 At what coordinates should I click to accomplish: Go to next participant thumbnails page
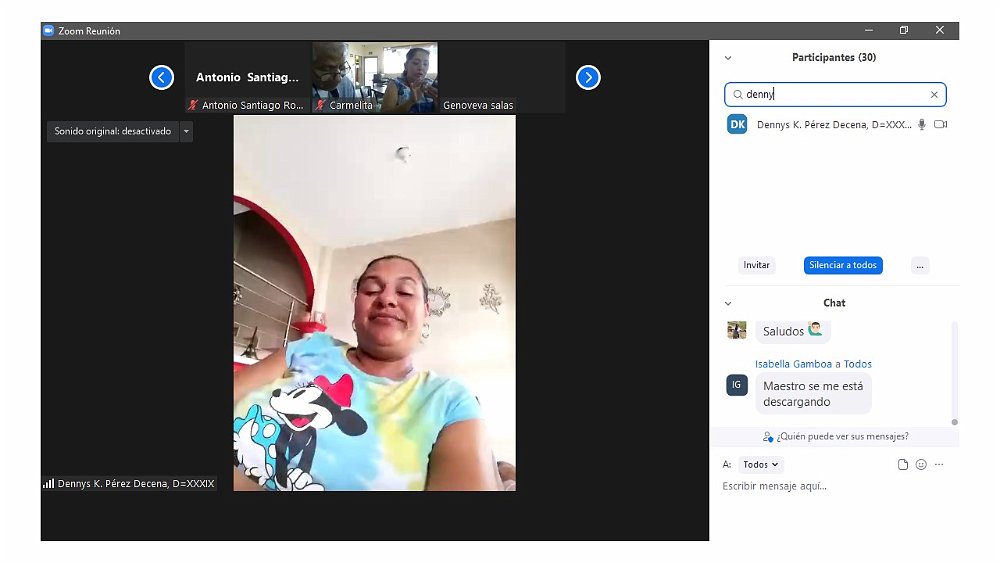[588, 77]
